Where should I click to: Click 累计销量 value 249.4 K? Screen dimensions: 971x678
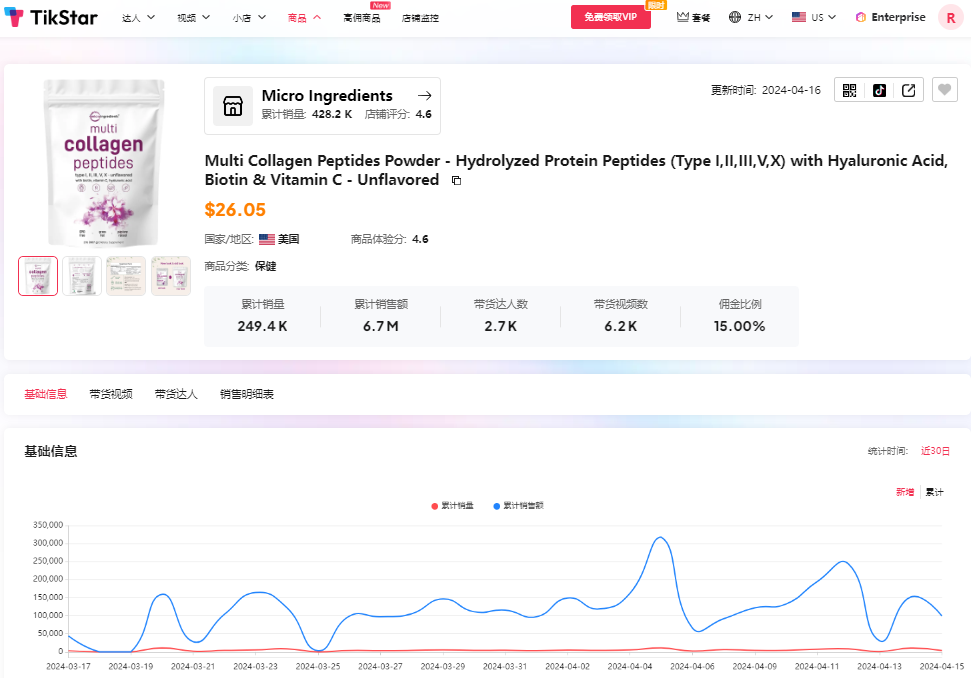(x=262, y=326)
